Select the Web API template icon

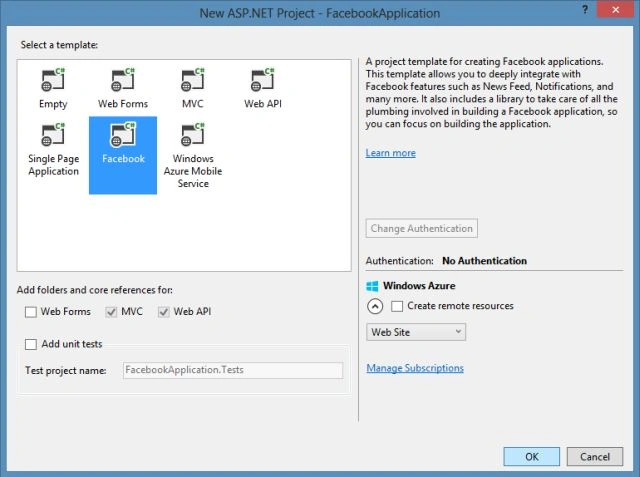coord(262,80)
